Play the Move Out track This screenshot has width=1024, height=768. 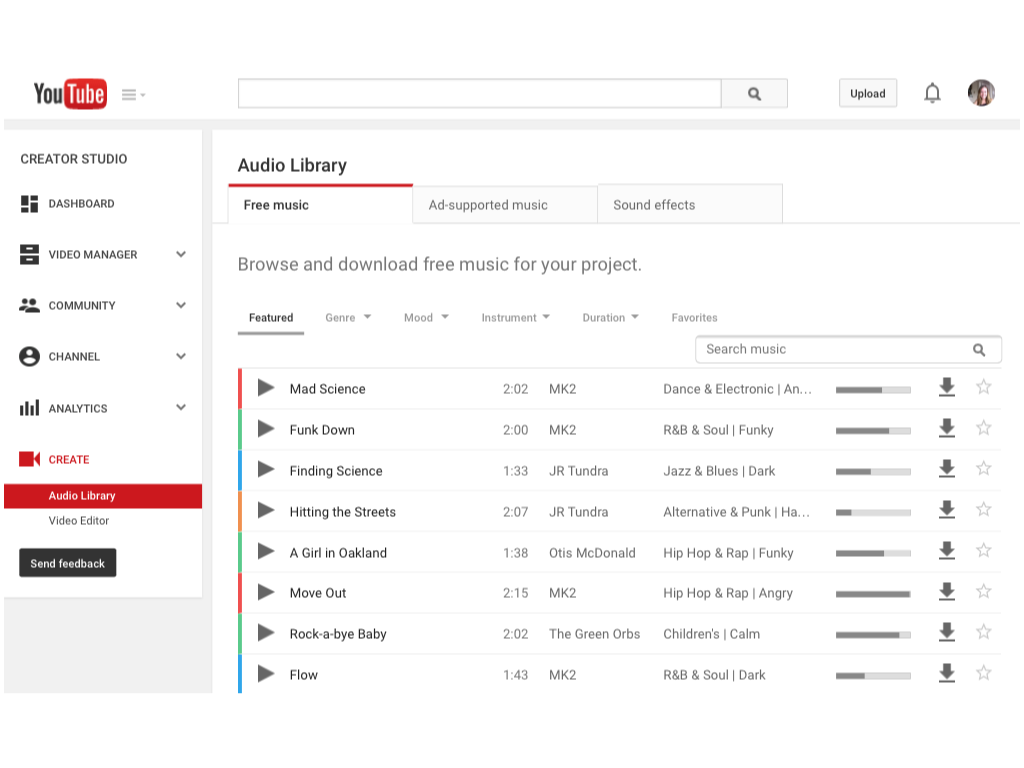pyautogui.click(x=266, y=592)
